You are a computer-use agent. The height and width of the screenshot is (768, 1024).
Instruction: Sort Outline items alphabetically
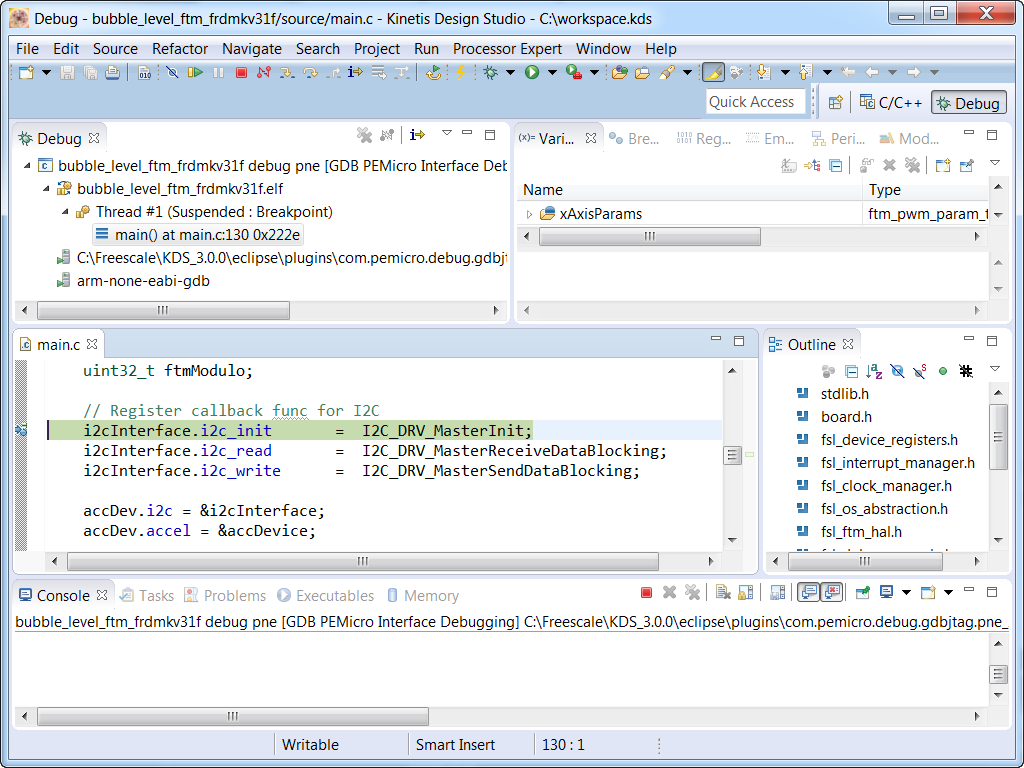(875, 371)
